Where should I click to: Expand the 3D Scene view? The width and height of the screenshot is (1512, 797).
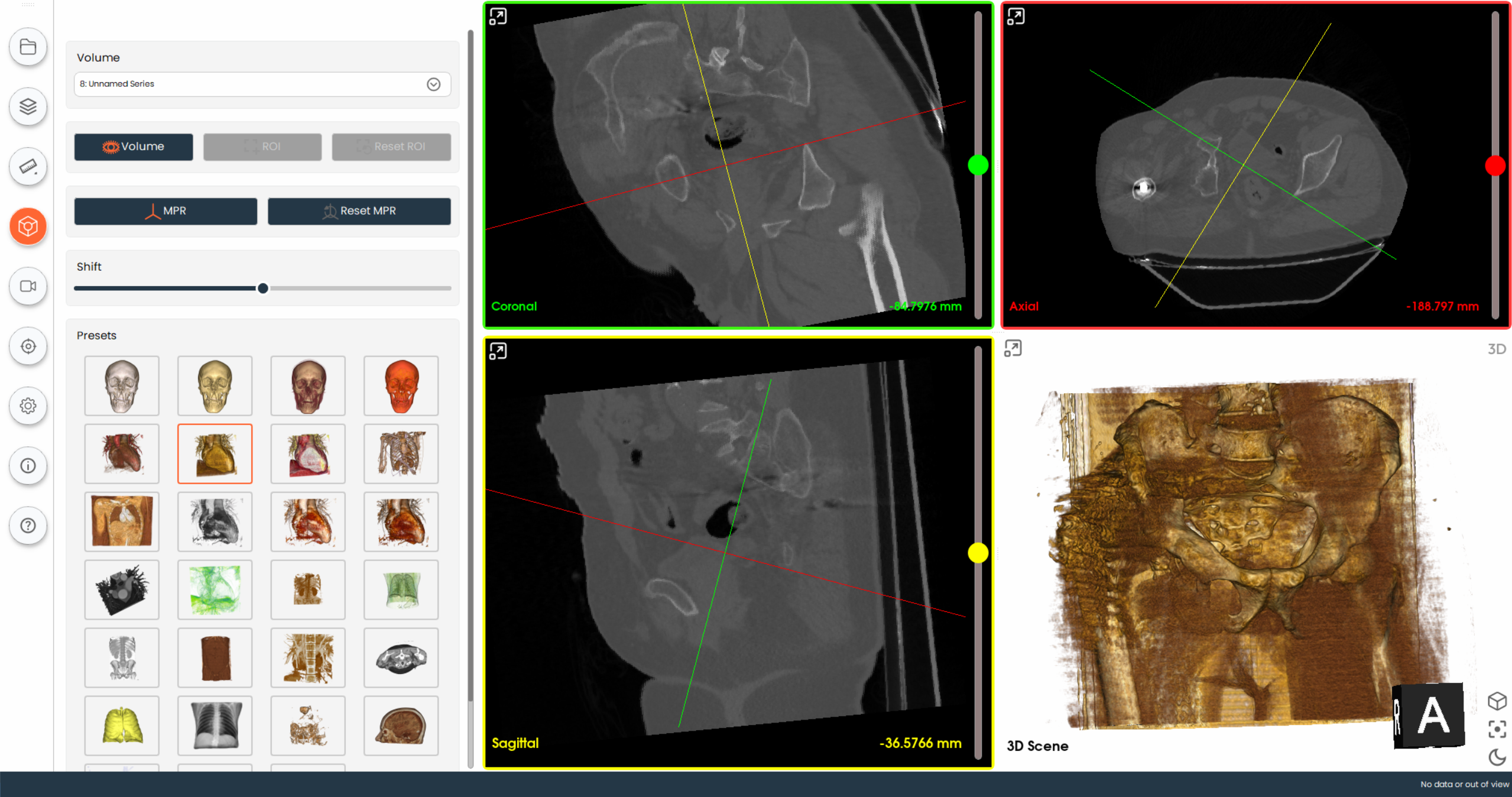[1013, 349]
